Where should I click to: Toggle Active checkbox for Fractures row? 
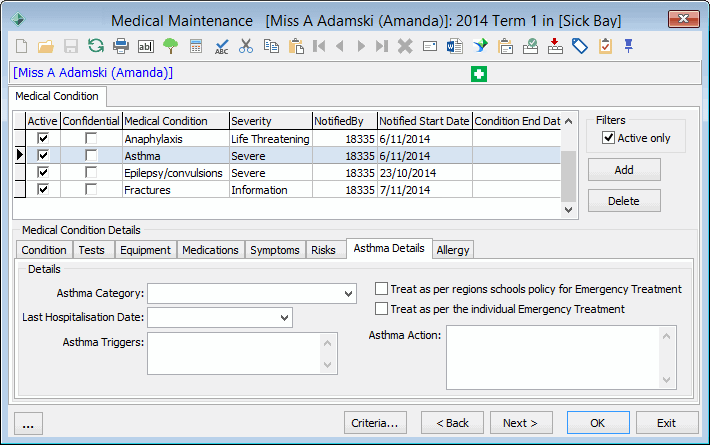pos(43,189)
